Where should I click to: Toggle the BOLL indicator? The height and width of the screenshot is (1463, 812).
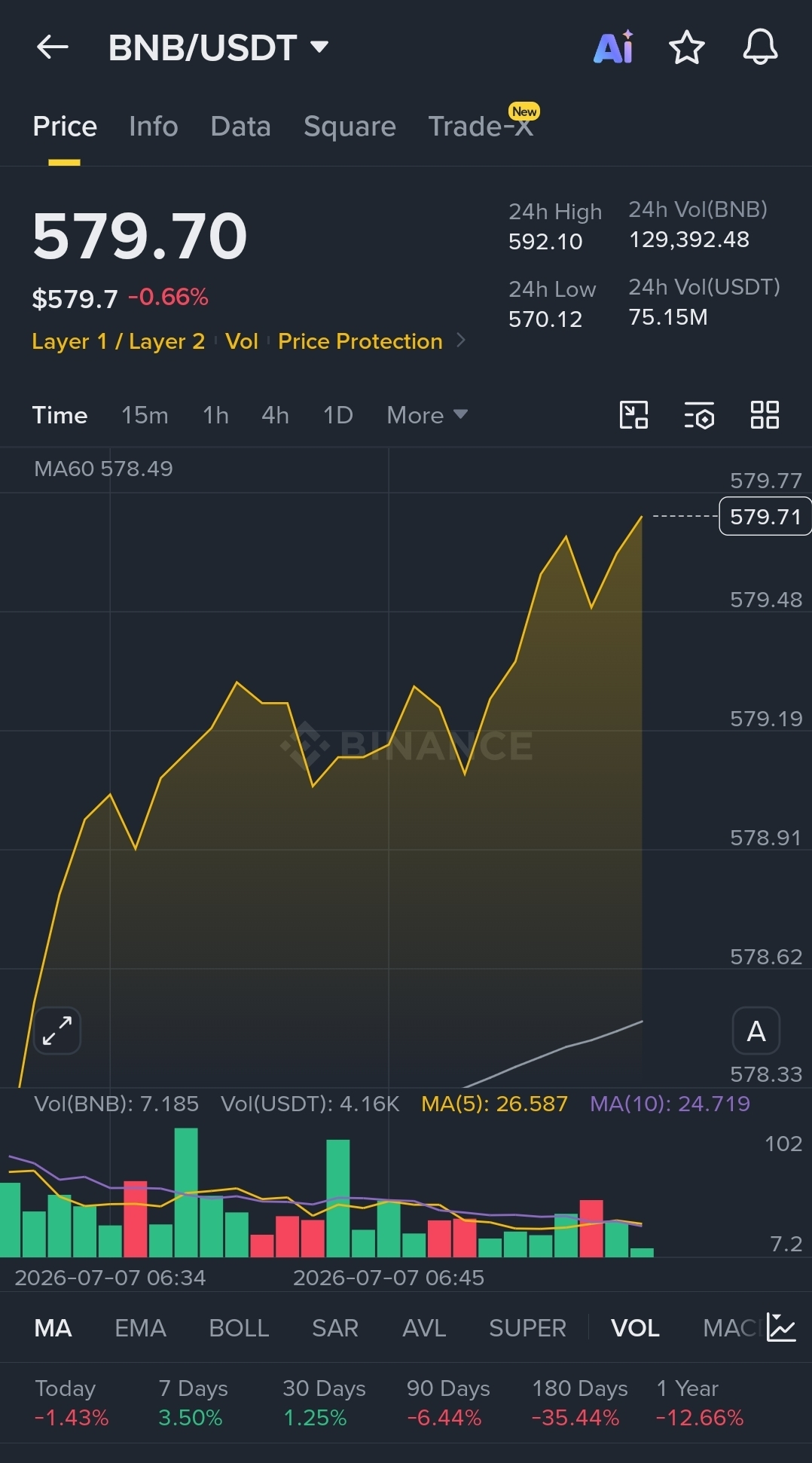click(x=239, y=1327)
